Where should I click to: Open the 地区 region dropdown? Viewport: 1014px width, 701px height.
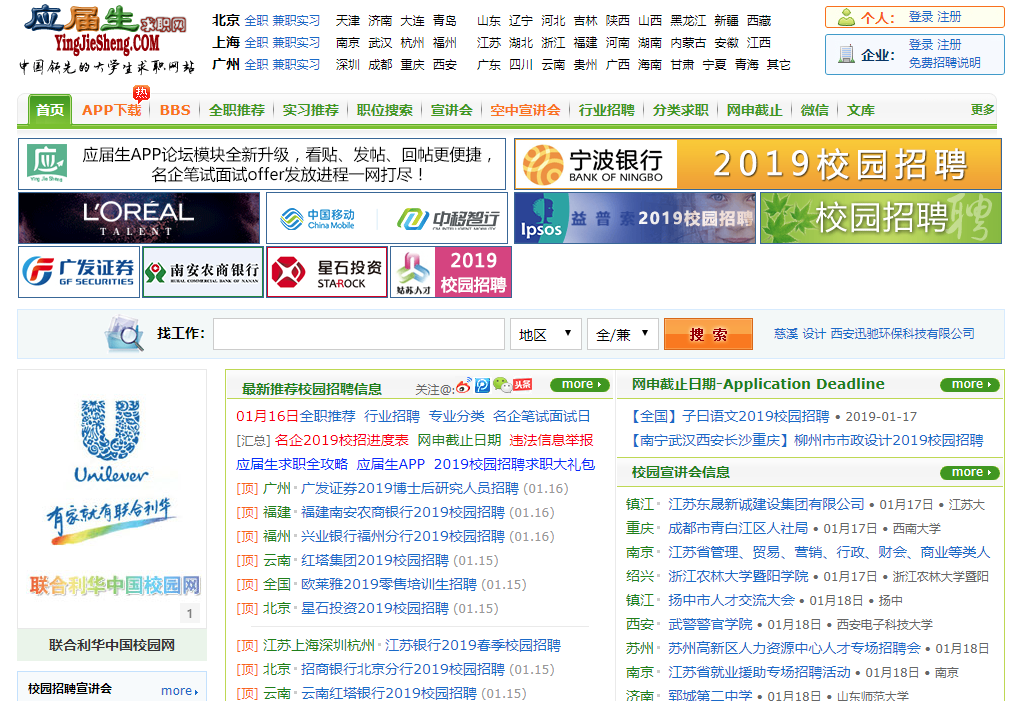[545, 334]
